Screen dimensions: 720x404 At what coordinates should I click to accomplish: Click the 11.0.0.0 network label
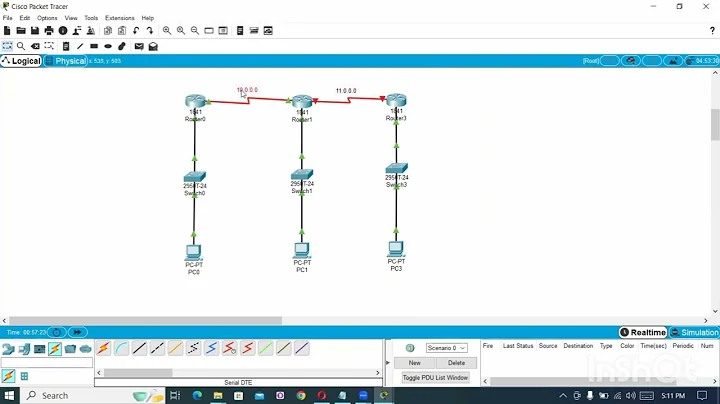pyautogui.click(x=346, y=91)
